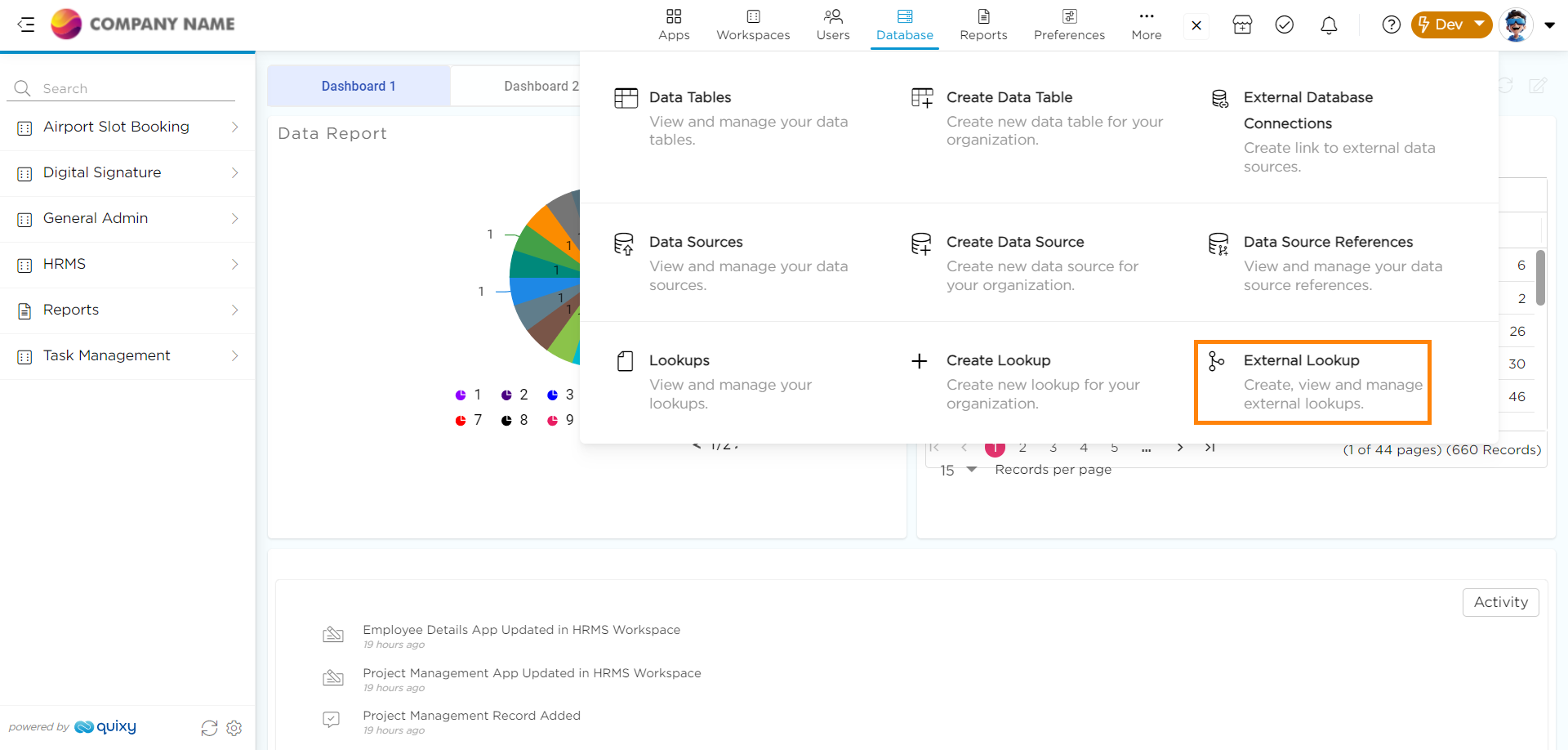This screenshot has height=750, width=1568.
Task: Open sidebar settings gear icon
Action: tap(234, 728)
